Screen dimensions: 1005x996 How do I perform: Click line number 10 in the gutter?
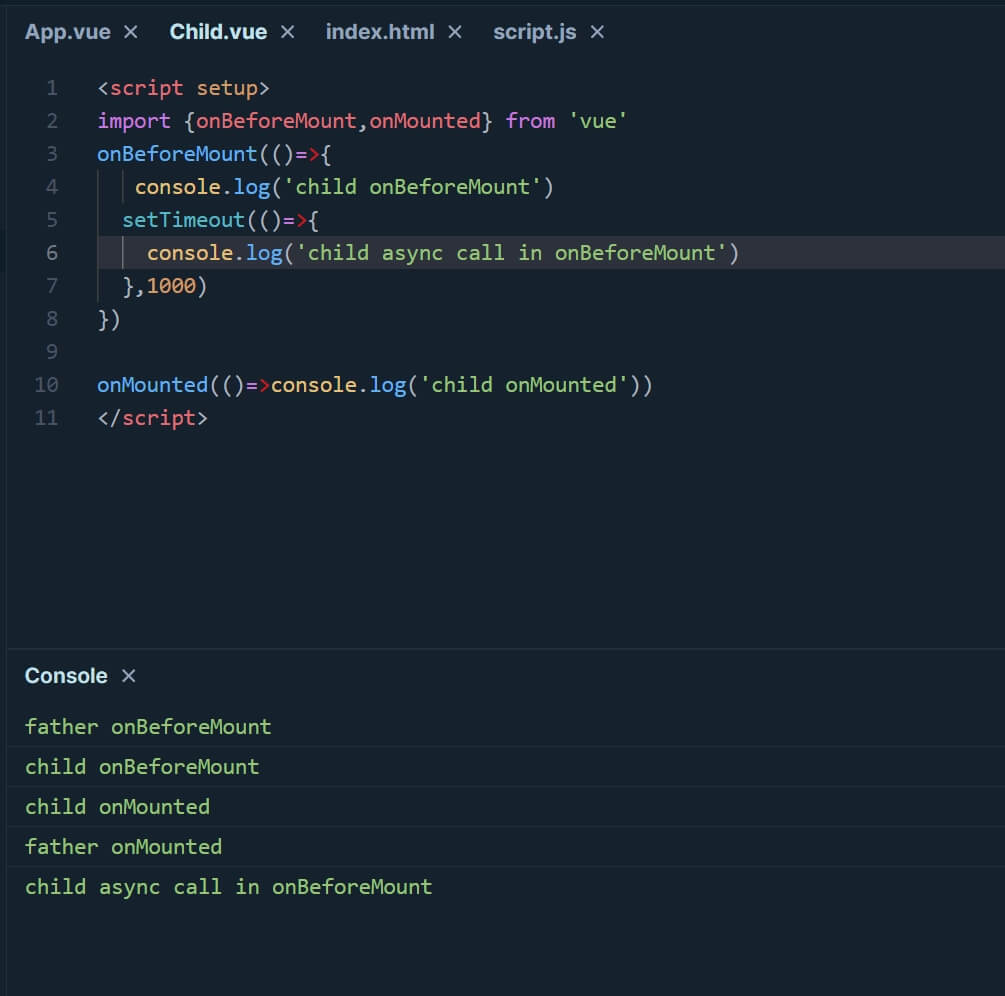pos(47,385)
